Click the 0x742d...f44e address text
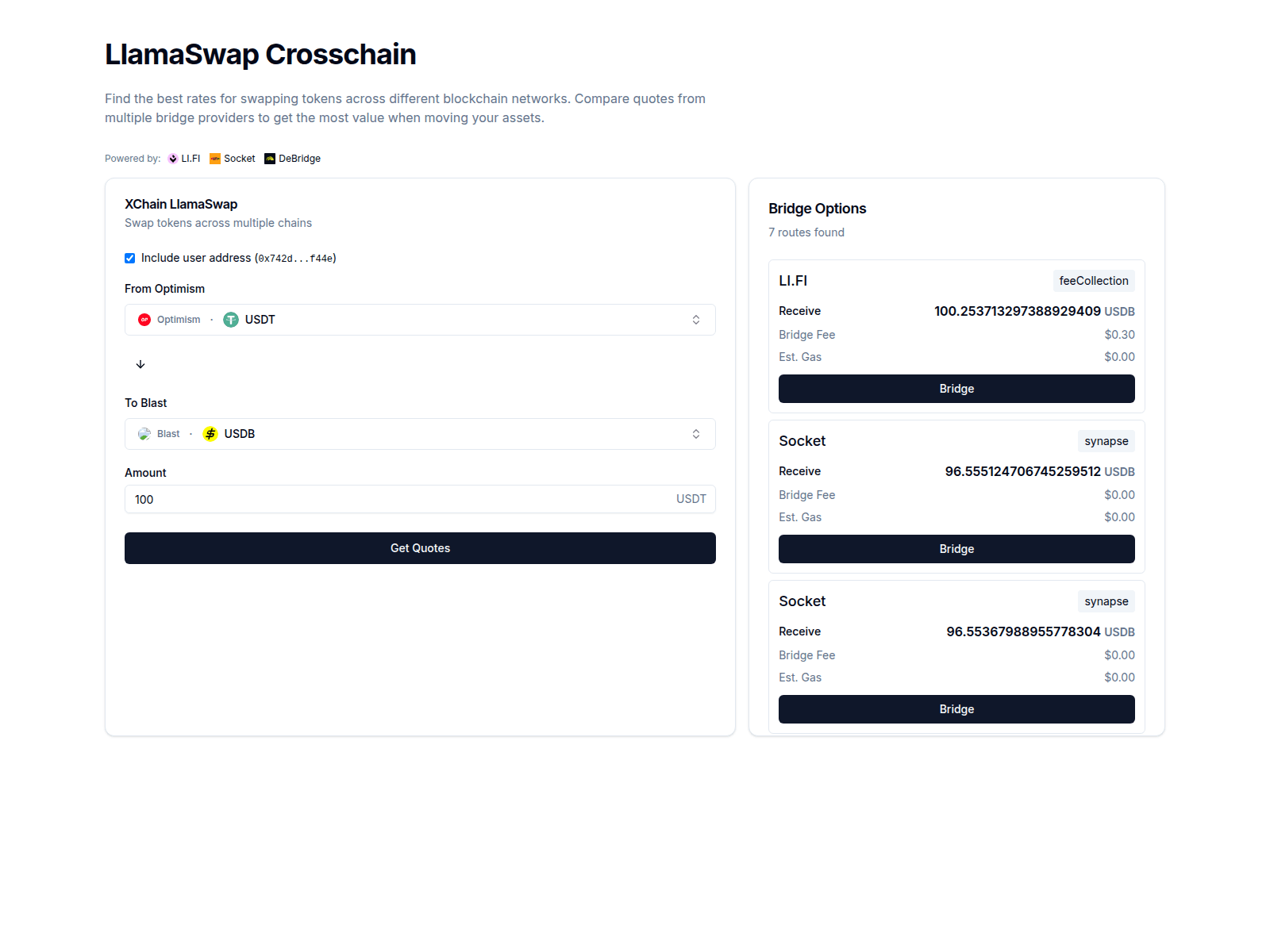Image resolution: width=1270 pixels, height=952 pixels. click(295, 259)
